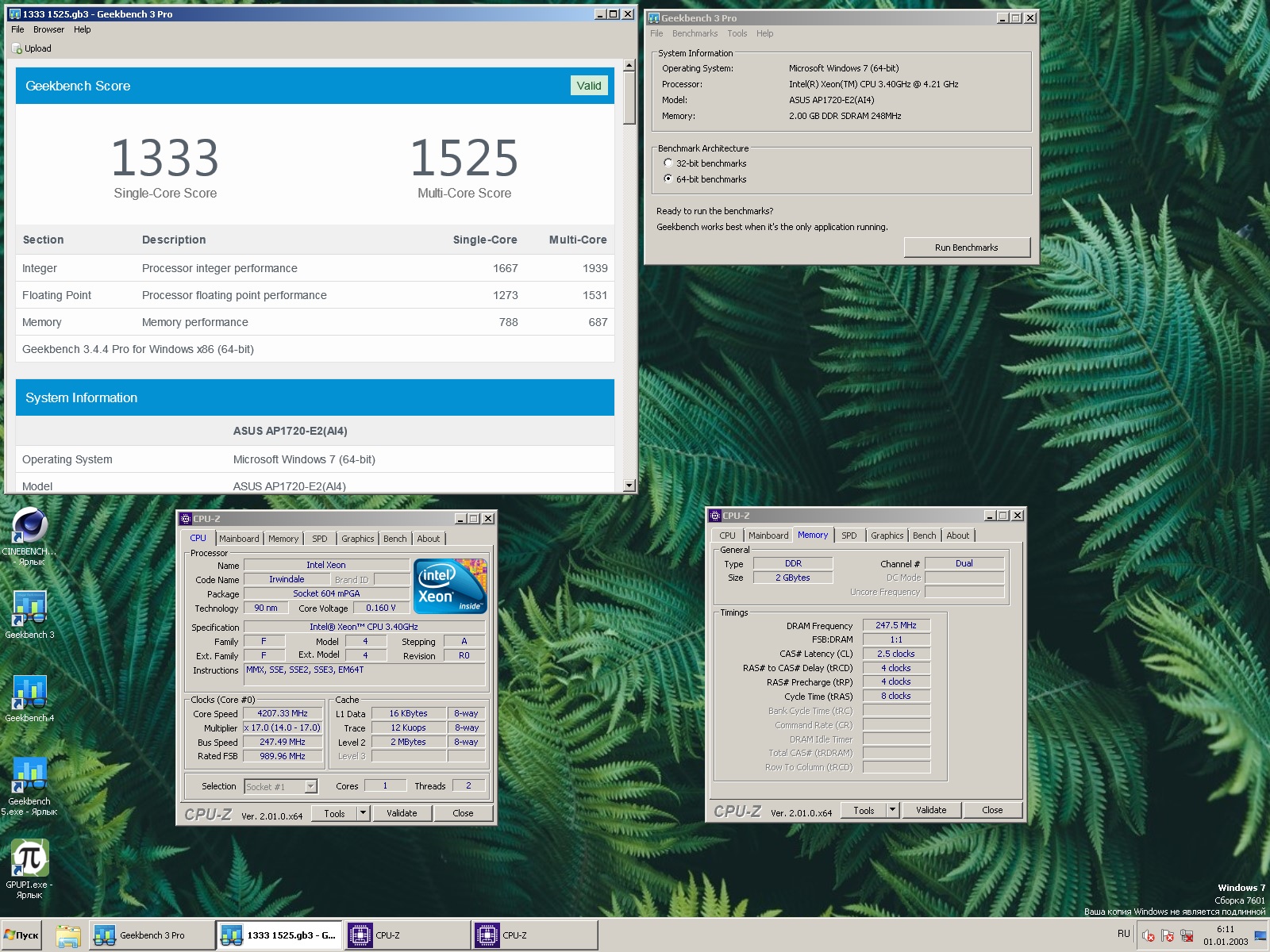Open Browser menu in Geekbench results window
This screenshot has width=1270, height=952.
point(48,29)
